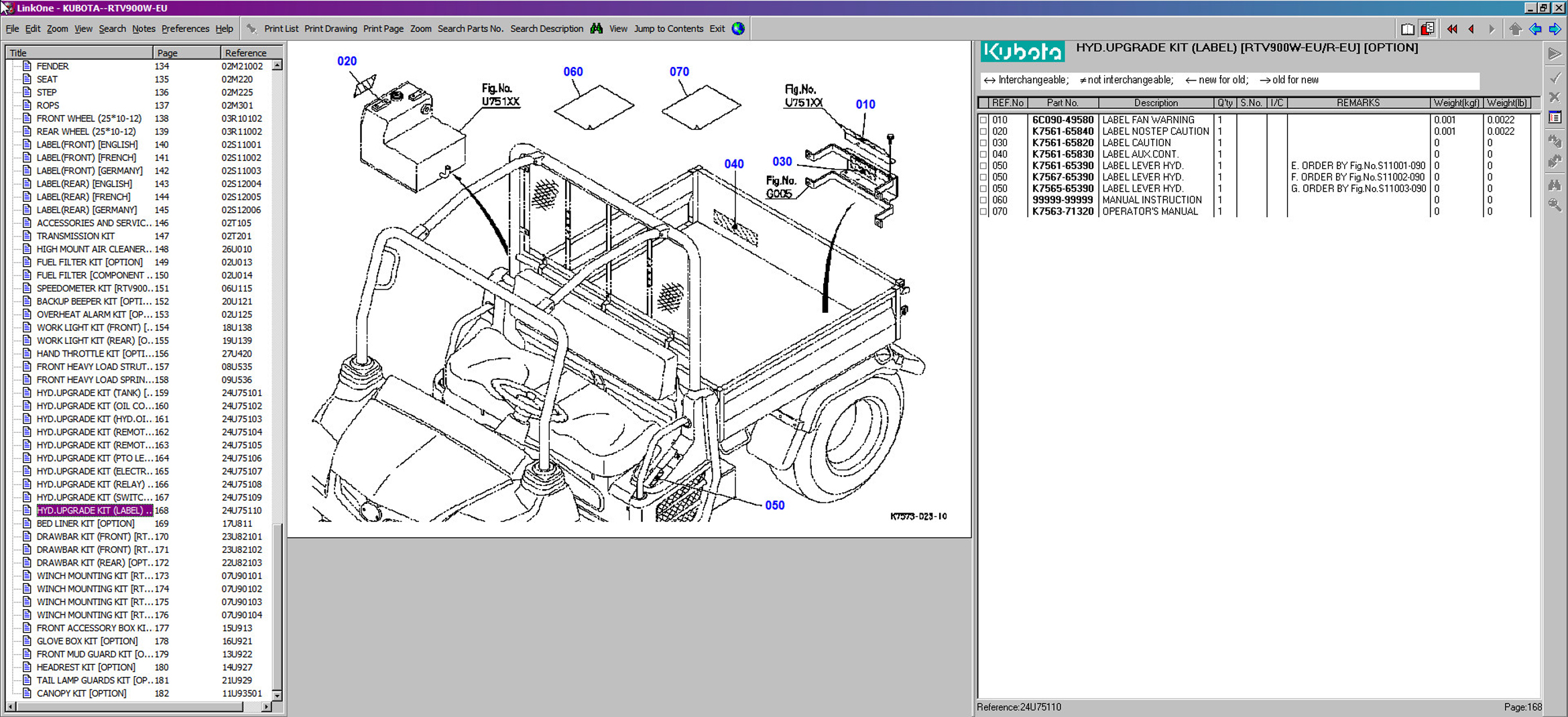Click Search Parts No. button
This screenshot has width=1568, height=717.
pos(470,29)
